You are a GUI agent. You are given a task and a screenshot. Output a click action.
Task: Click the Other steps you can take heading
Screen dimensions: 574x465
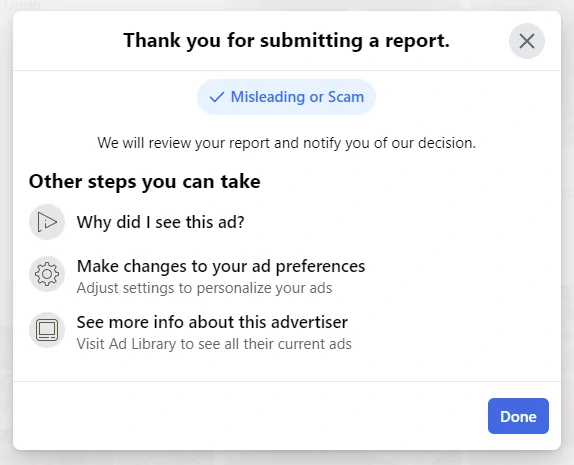point(145,181)
